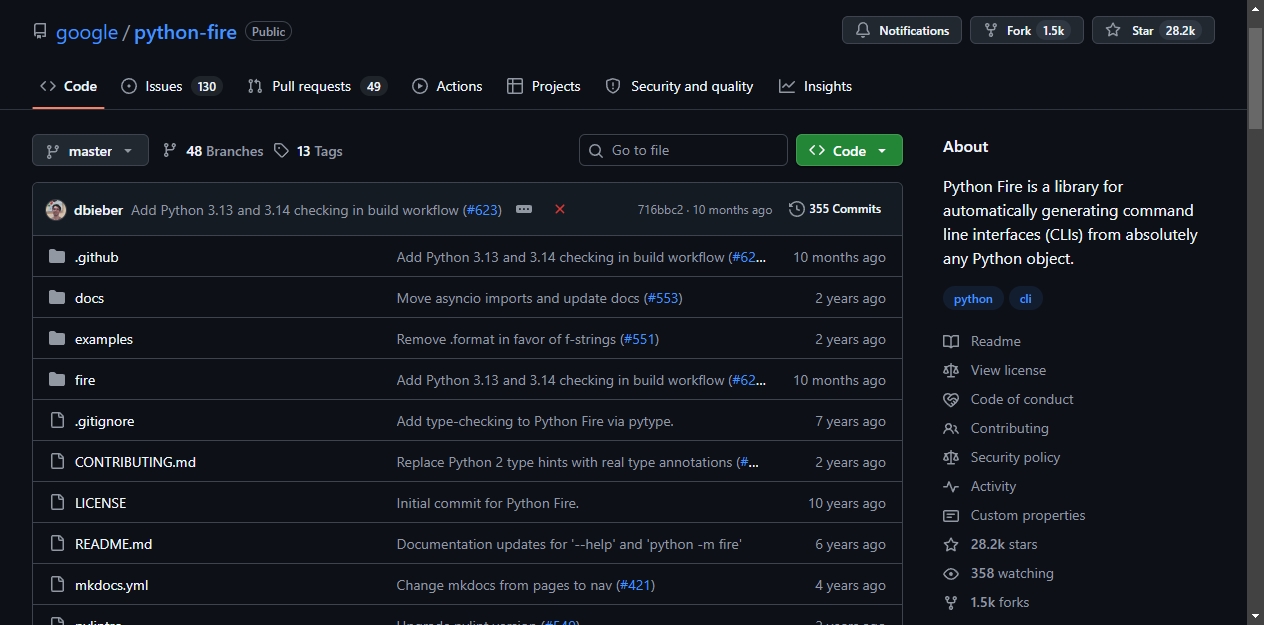Open the .github folder

(97, 257)
